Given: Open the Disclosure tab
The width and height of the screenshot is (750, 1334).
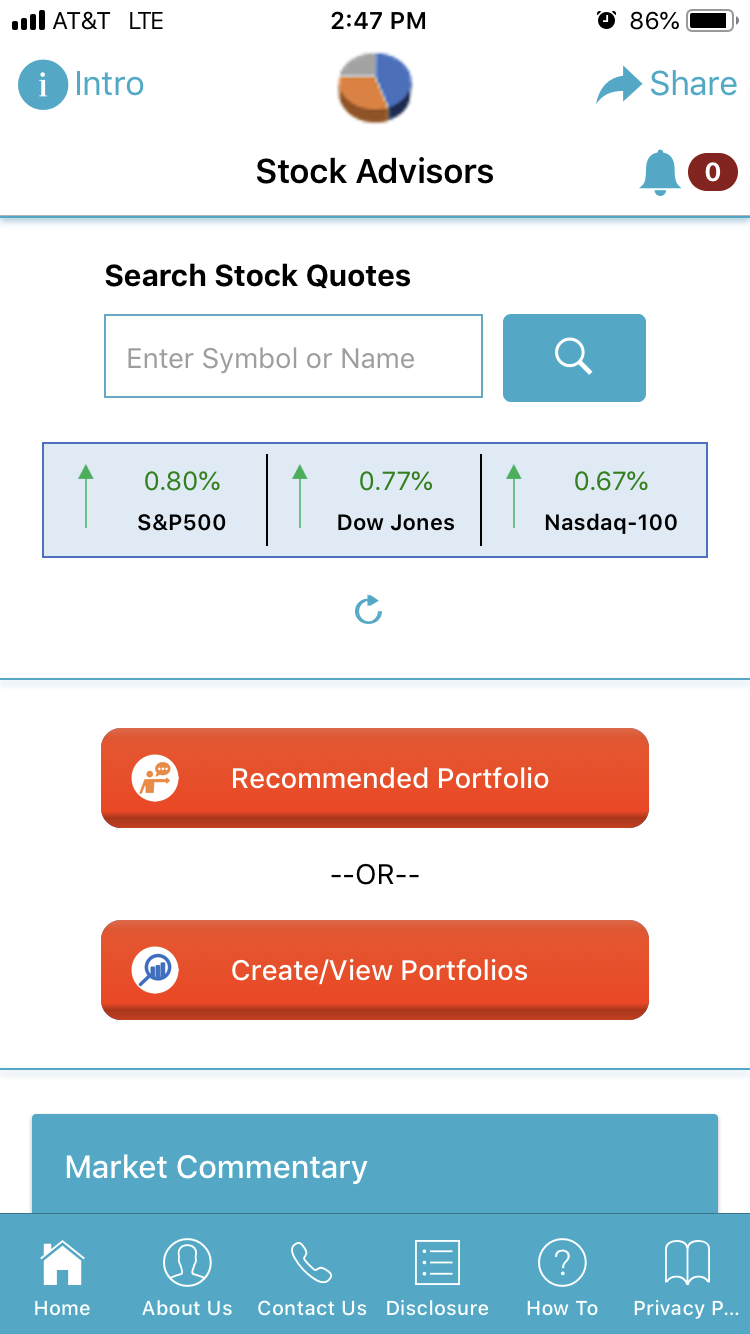Looking at the screenshot, I should [437, 1276].
